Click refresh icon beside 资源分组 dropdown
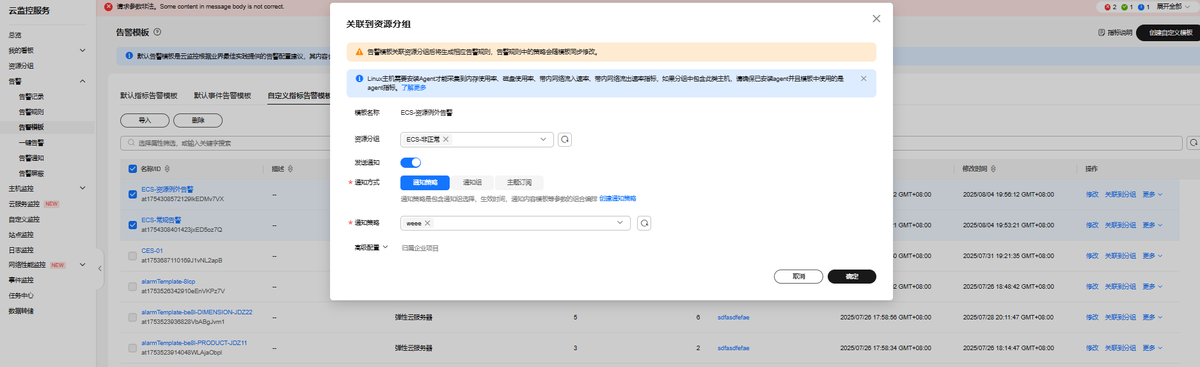The image size is (1200, 367). coord(565,140)
